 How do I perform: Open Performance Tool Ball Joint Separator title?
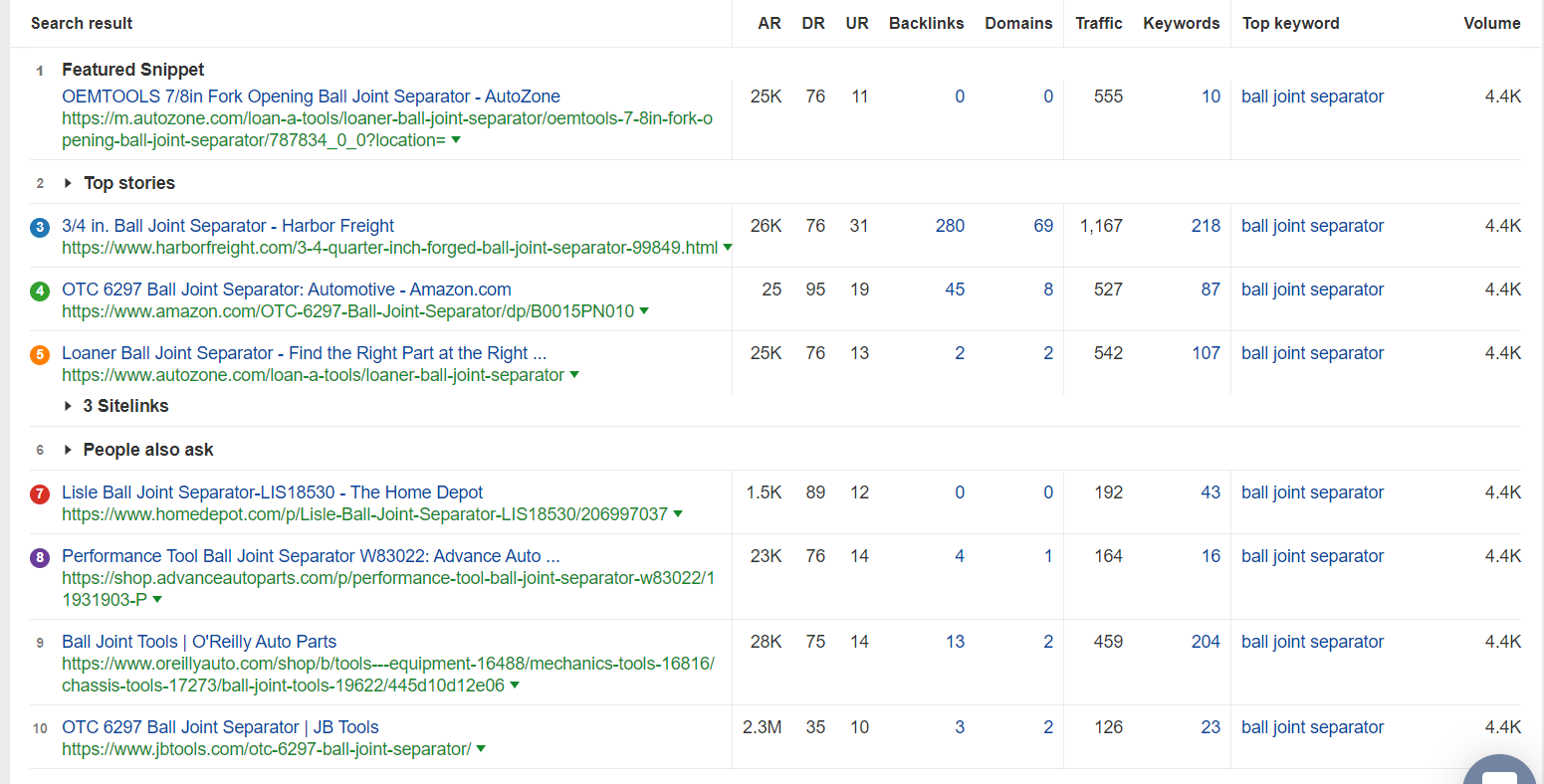[x=311, y=556]
